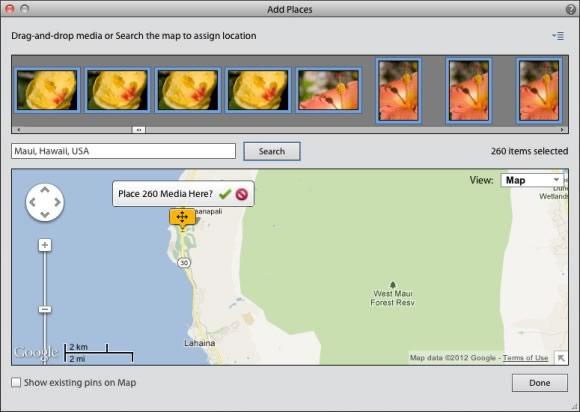The width and height of the screenshot is (580, 412).
Task: Click the Done button
Action: point(540,383)
